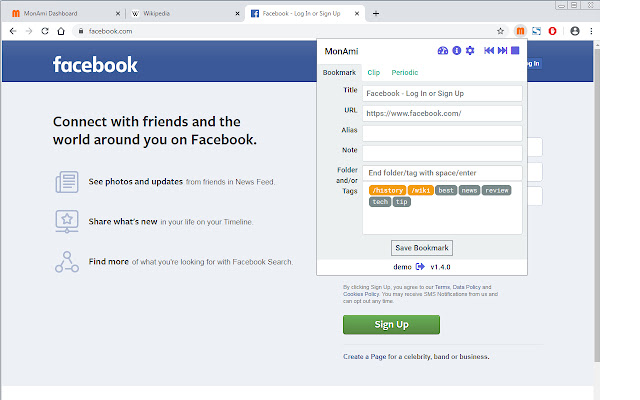
Task: Close the Facebook tab
Action: (357, 13)
